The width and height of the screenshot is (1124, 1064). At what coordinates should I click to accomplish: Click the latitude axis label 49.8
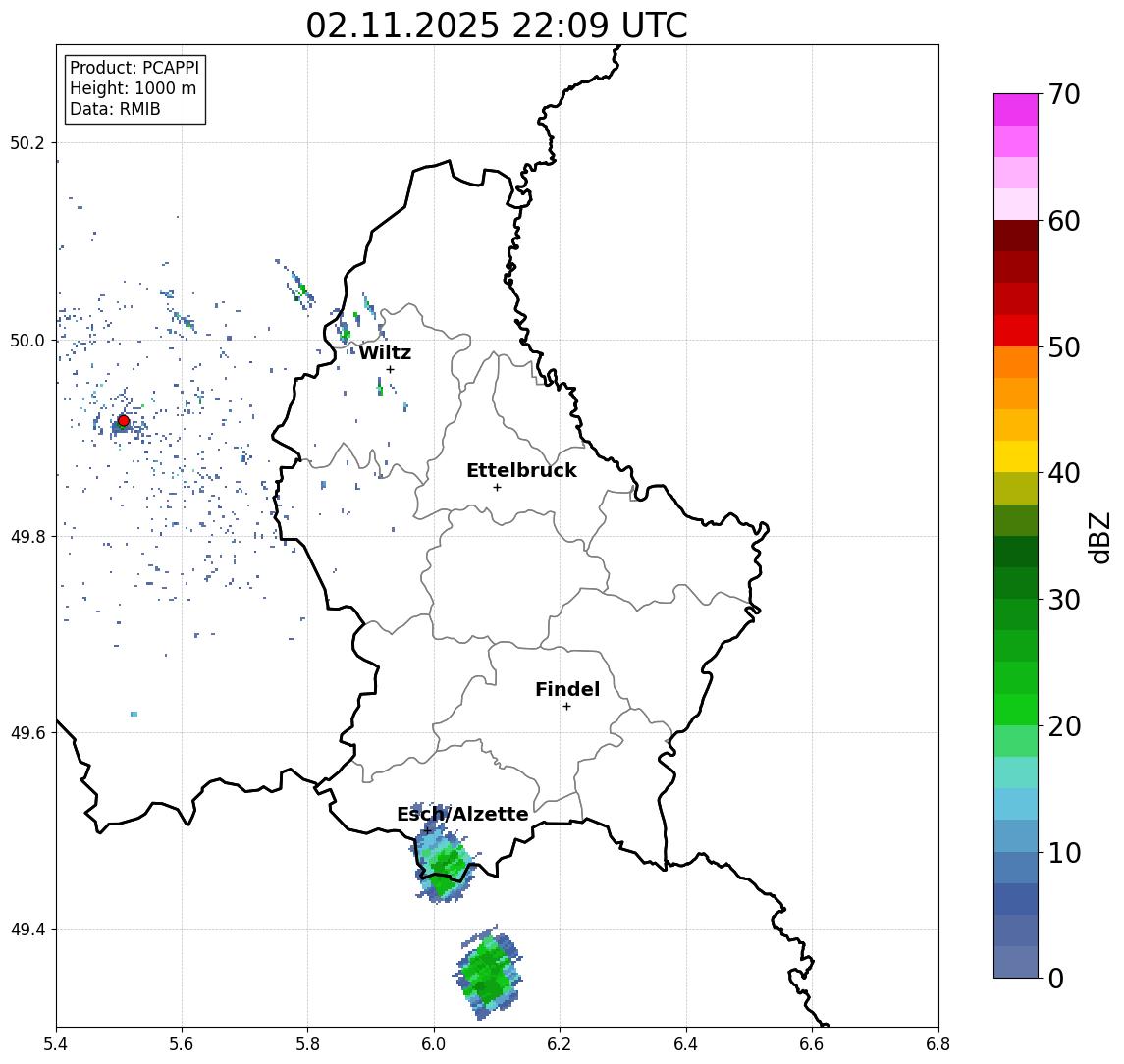27,536
